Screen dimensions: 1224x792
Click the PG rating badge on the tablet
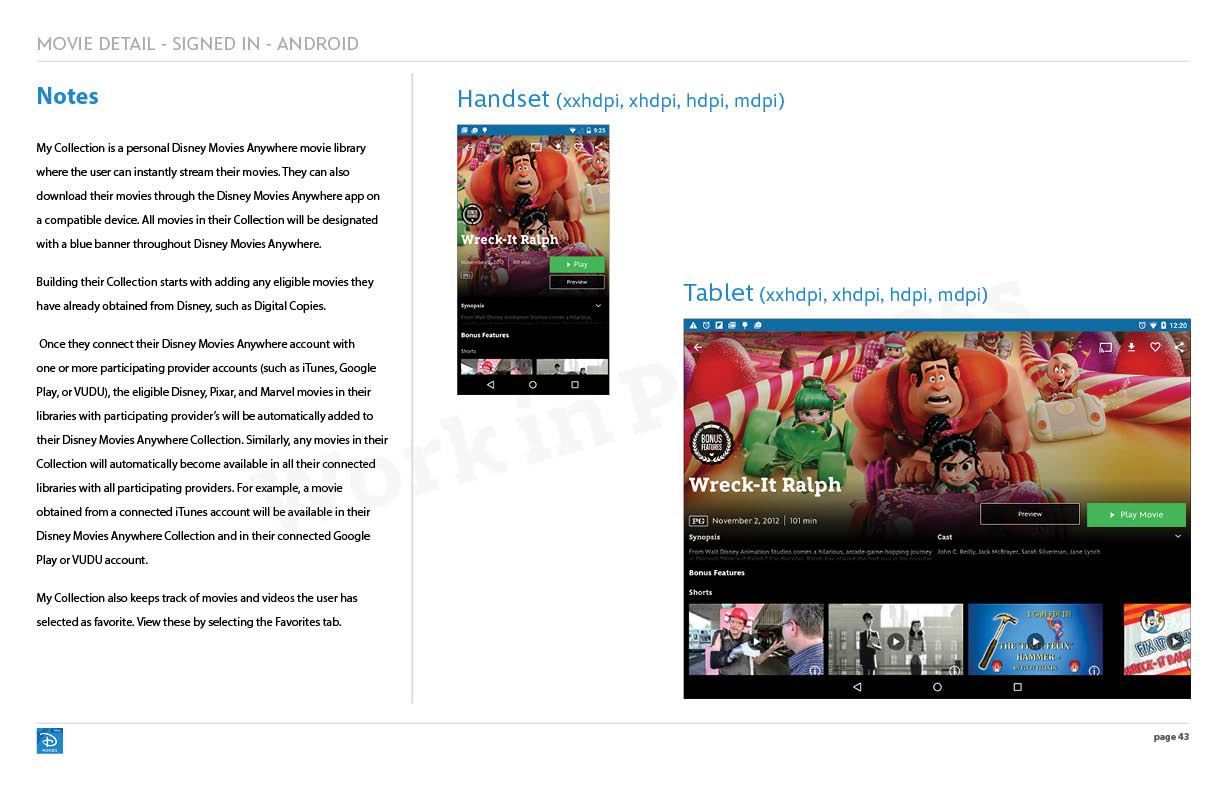698,521
